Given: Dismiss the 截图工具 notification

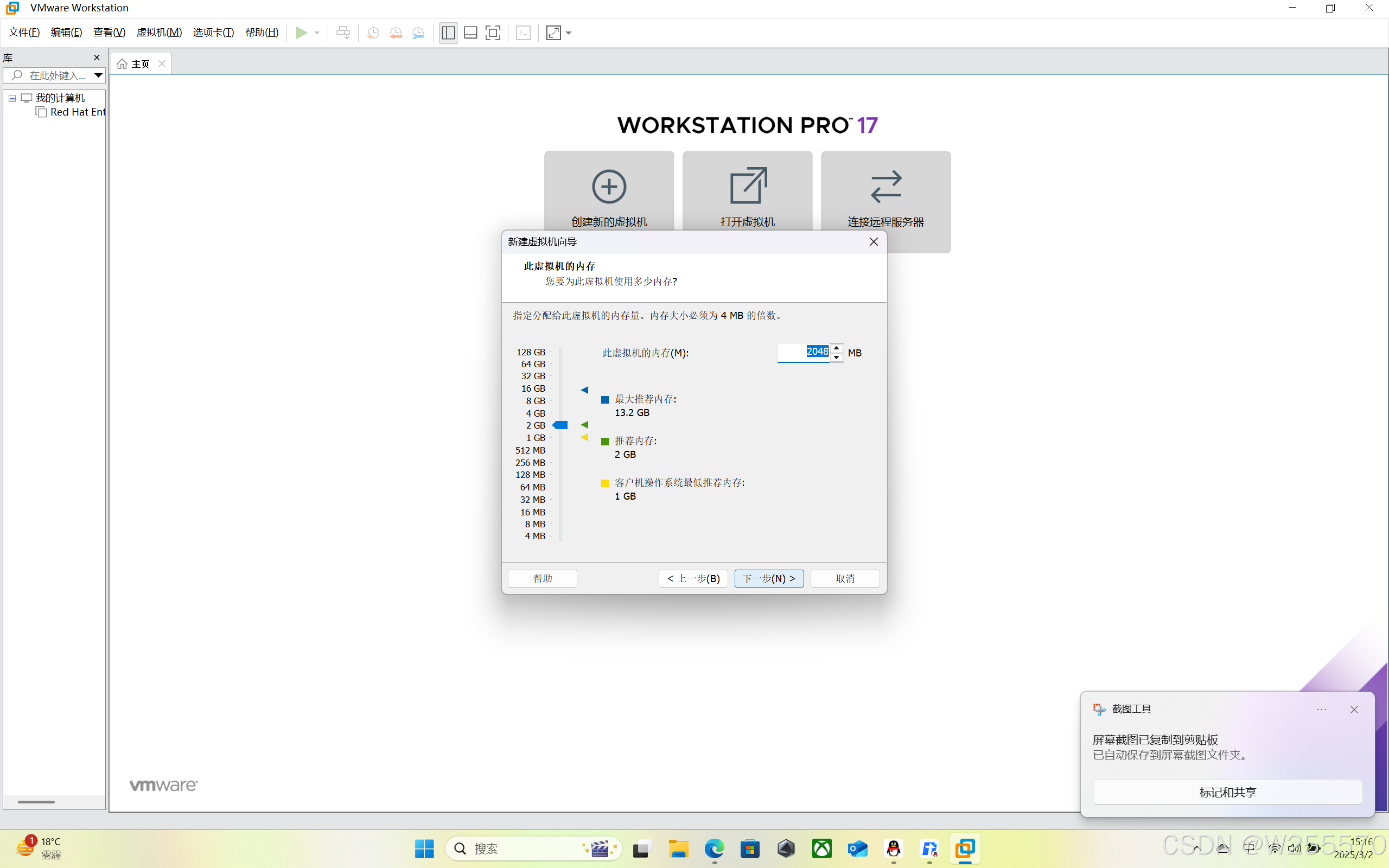Looking at the screenshot, I should point(1354,710).
